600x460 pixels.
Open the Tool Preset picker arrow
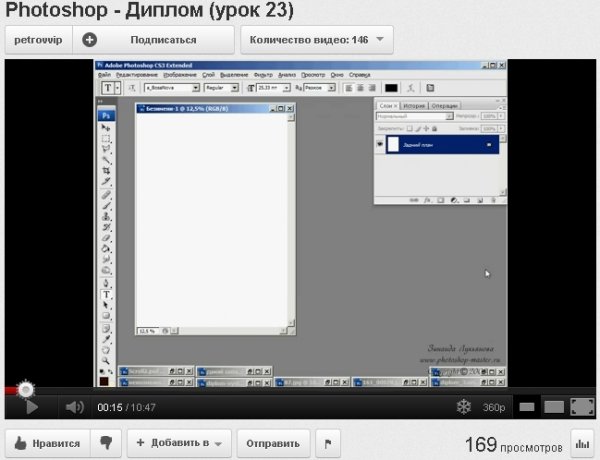[118, 88]
